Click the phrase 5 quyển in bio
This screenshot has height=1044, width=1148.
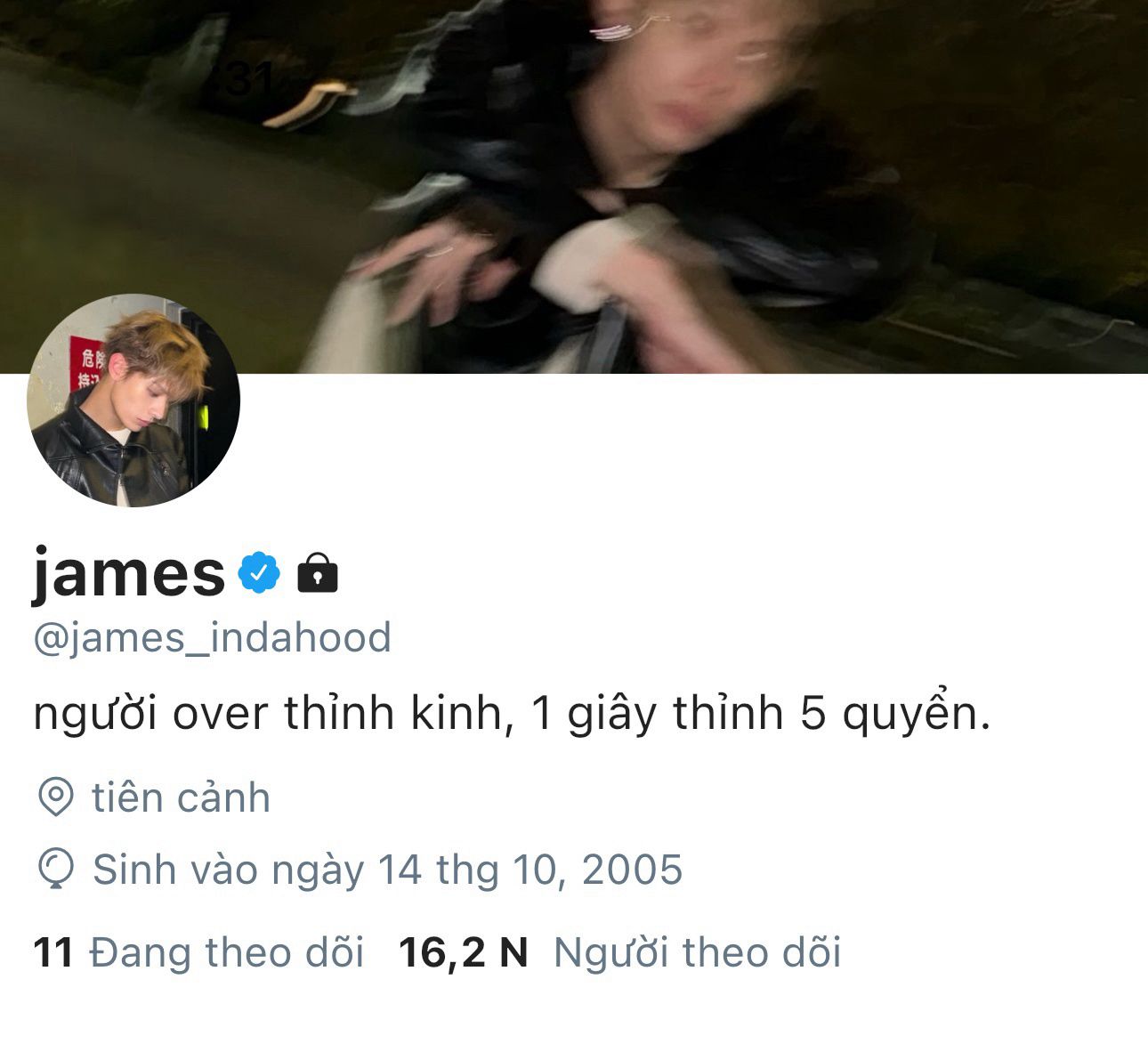pyautogui.click(x=895, y=715)
